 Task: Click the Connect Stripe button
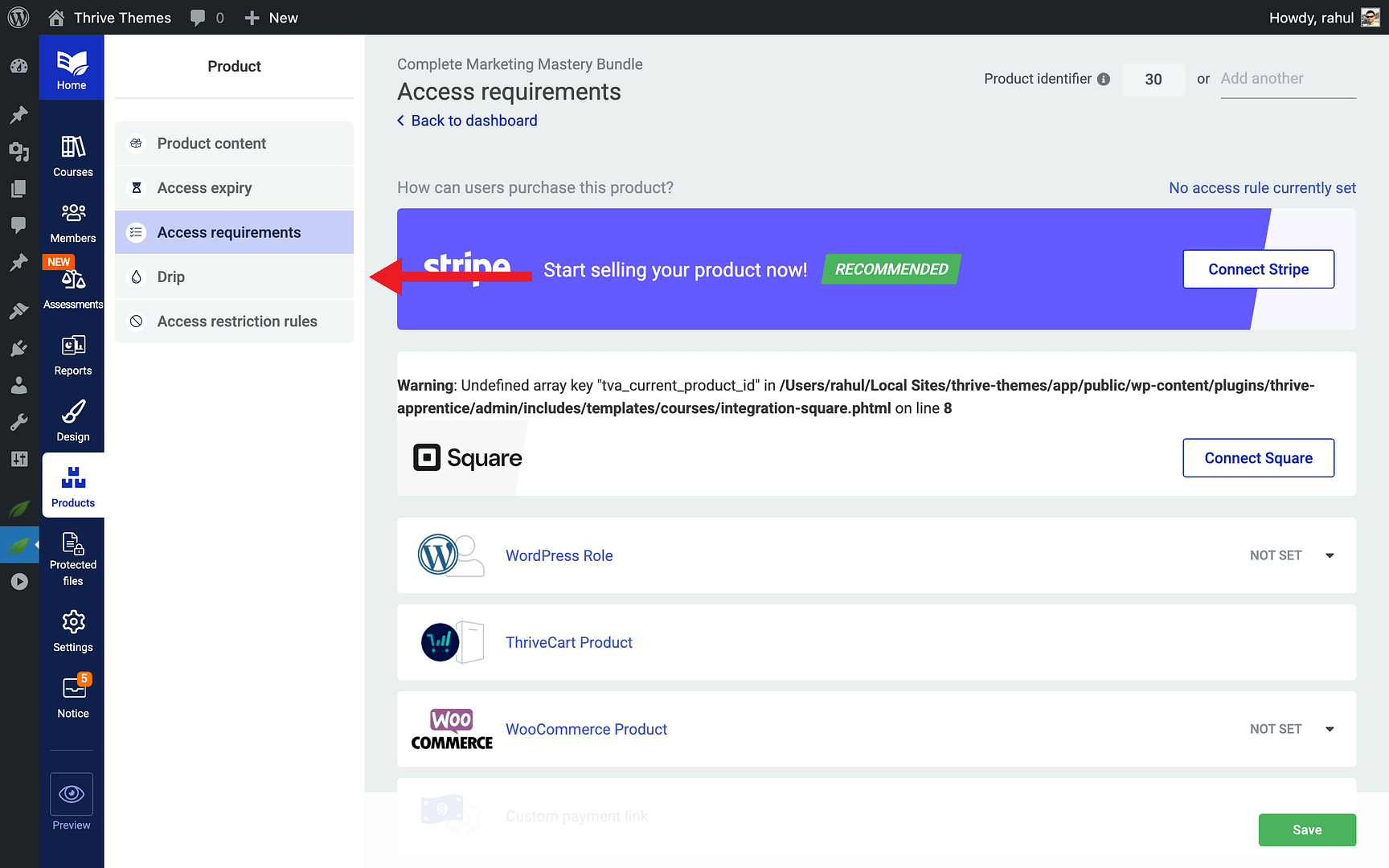click(1258, 268)
